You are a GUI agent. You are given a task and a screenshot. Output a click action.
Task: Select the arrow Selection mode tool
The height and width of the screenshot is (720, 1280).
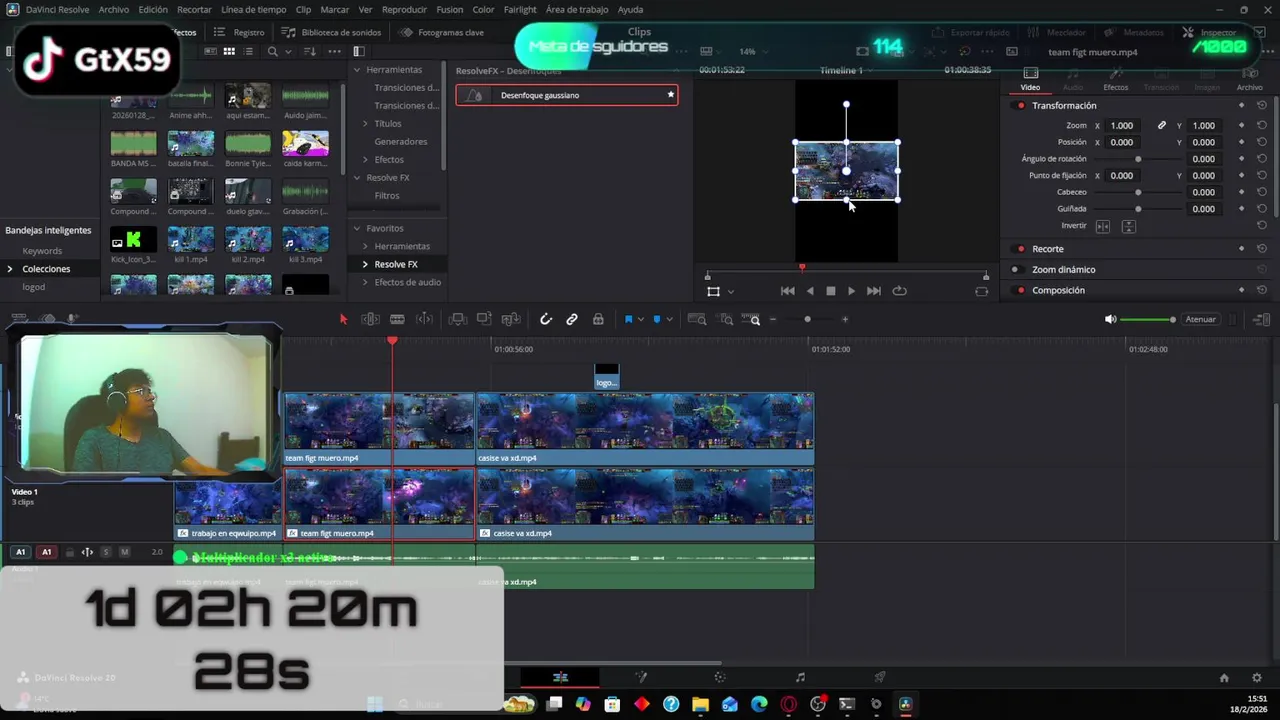coord(343,319)
